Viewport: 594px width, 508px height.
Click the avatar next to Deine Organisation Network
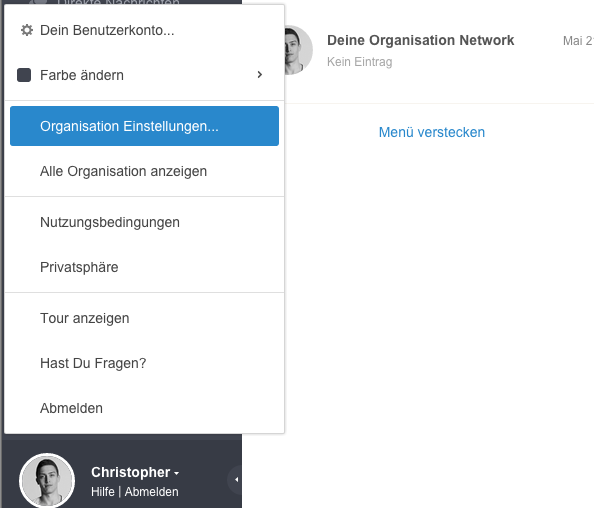(x=299, y=50)
